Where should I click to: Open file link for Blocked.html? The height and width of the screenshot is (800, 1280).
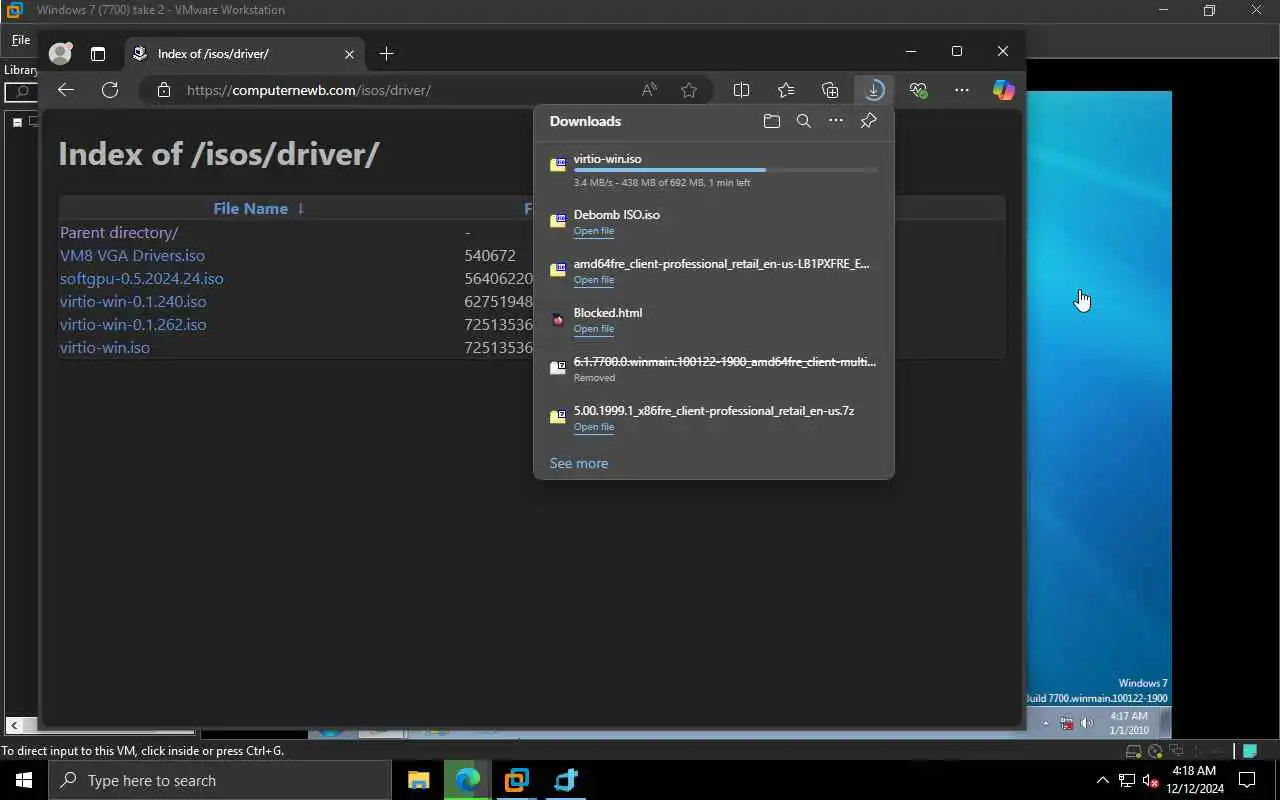point(594,329)
